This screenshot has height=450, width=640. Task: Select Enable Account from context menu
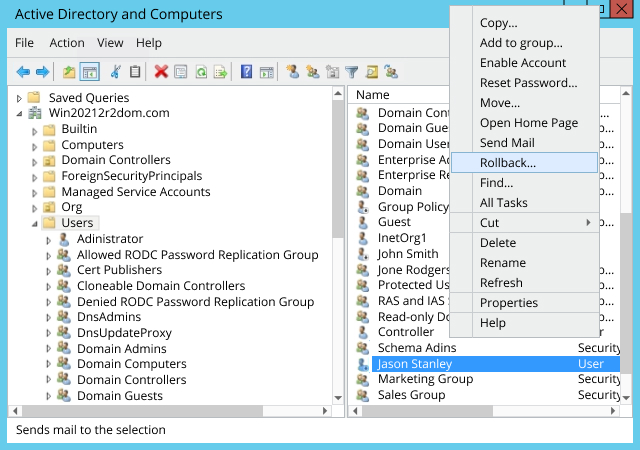[524, 63]
